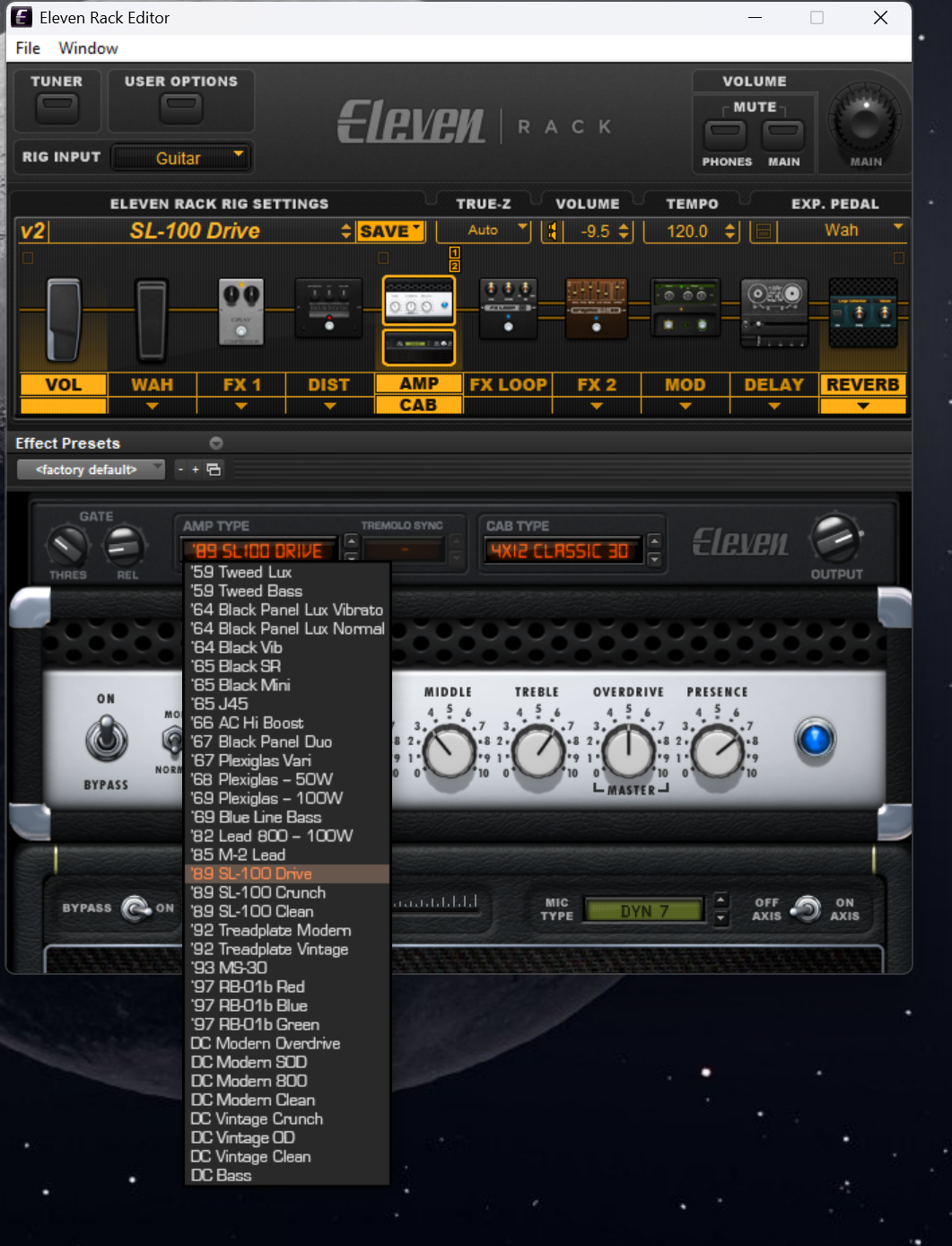
Task: Open the Cab Type 4x12 Classic 30 selector
Action: point(563,551)
